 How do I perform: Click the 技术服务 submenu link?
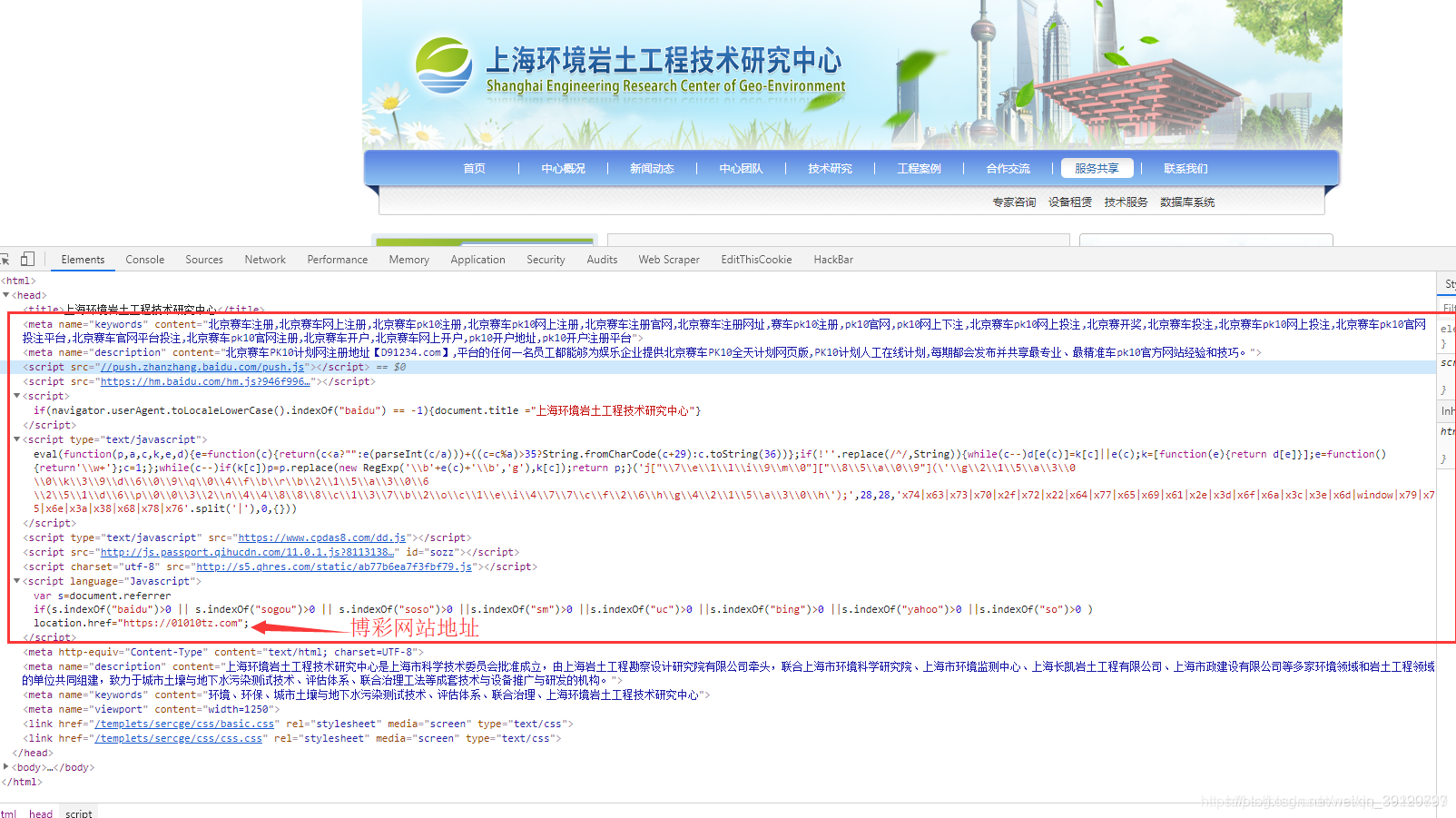coord(1126,202)
